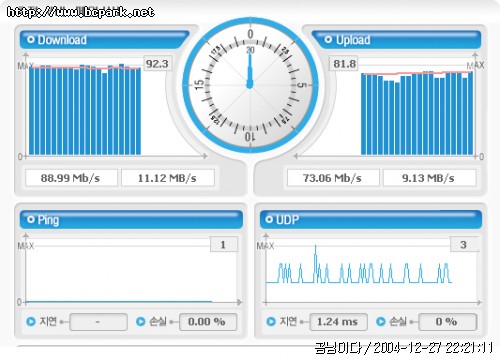Click the 81.8 upload max value
500x360 pixels.
[x=345, y=63]
